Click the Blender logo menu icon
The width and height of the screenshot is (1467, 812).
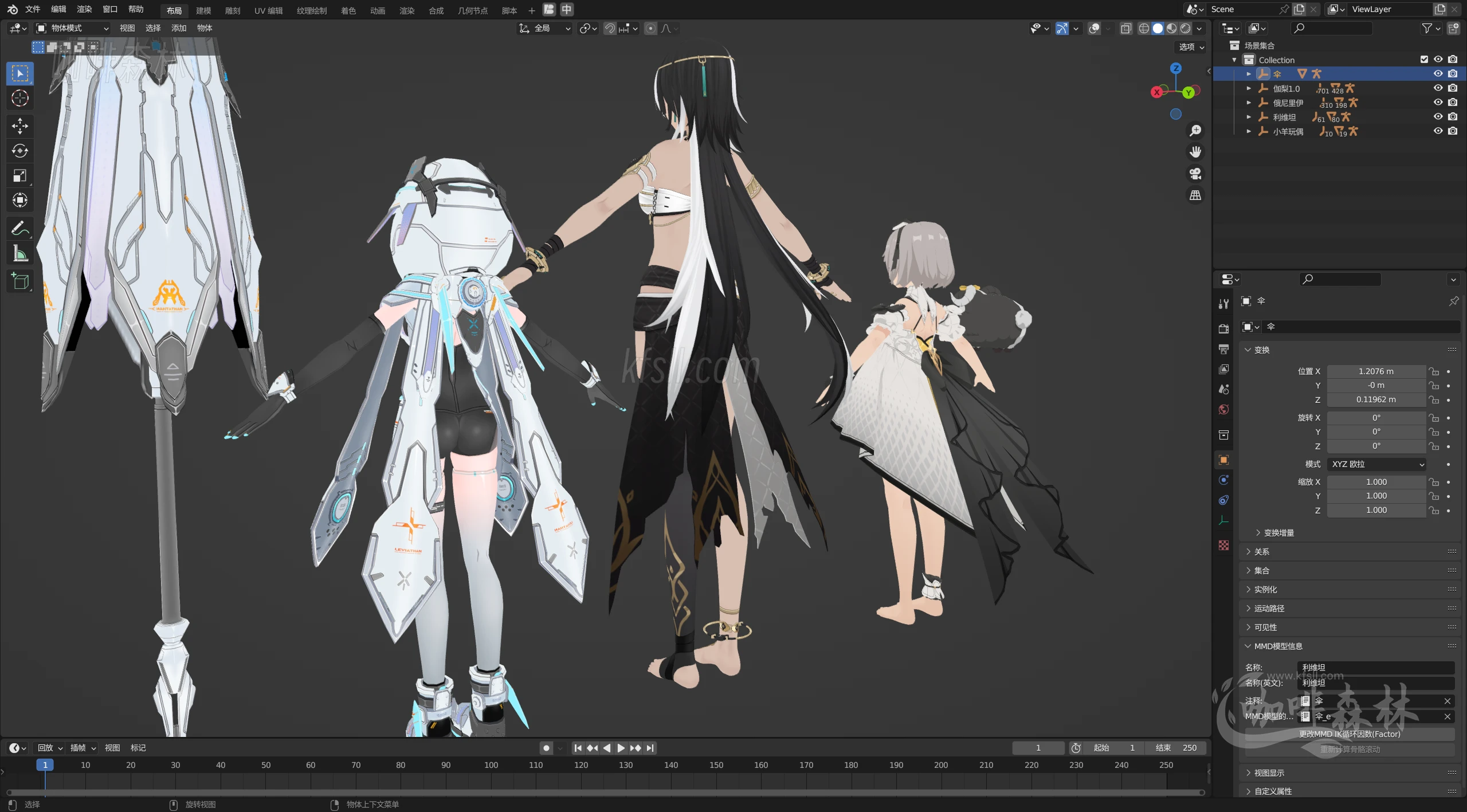pos(12,9)
